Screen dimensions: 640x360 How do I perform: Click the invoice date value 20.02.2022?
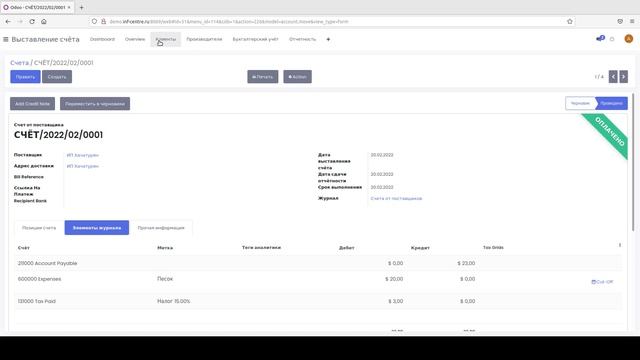coord(382,155)
